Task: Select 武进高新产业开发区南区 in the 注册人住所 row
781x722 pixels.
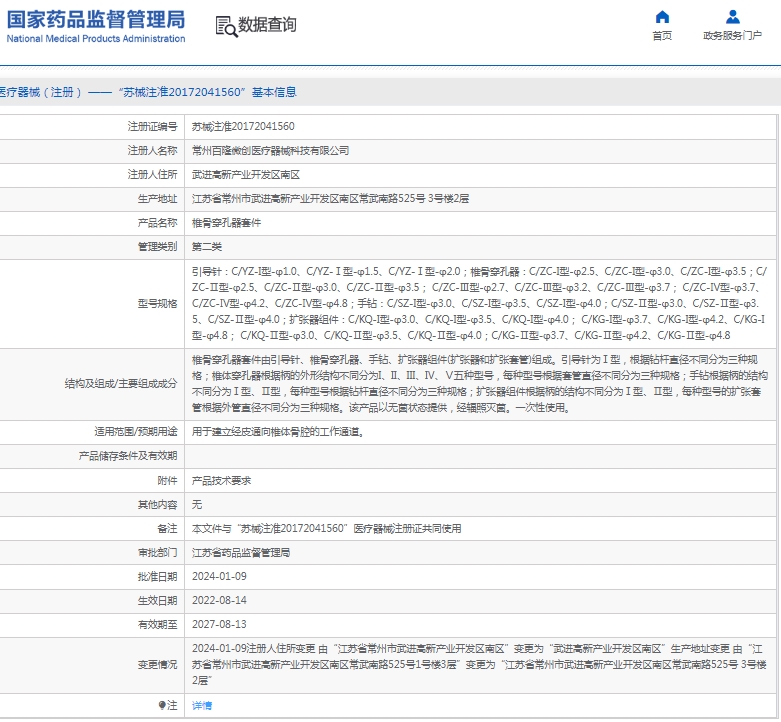Action: coord(246,175)
